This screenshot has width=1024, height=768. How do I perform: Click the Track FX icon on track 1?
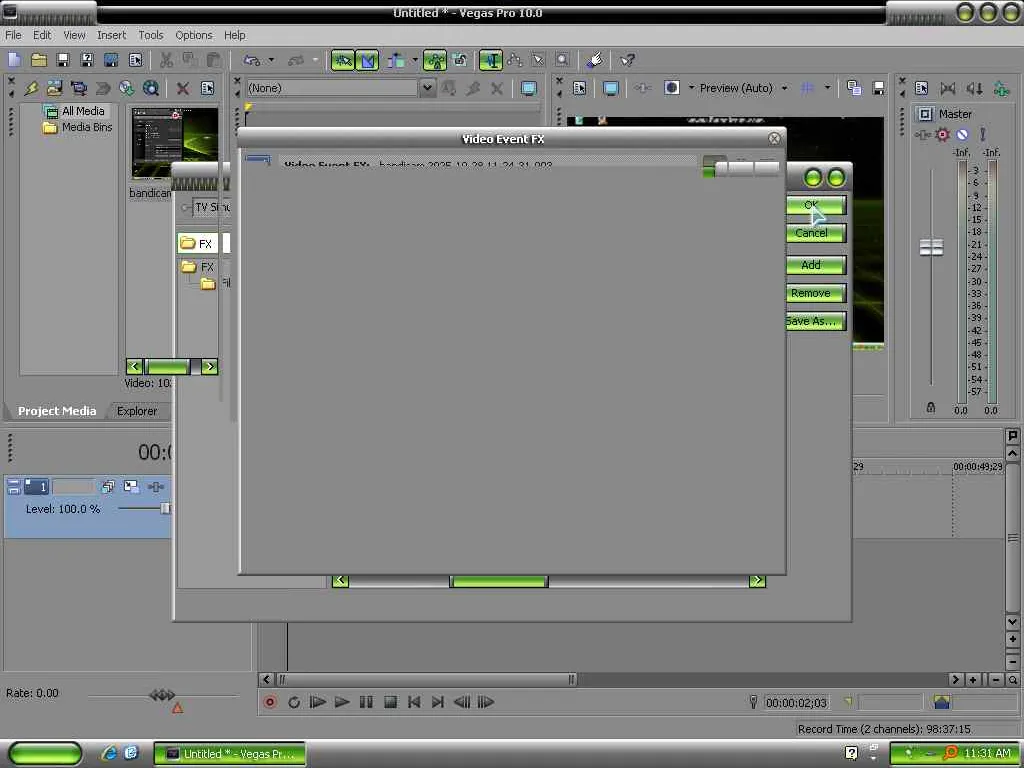point(155,487)
